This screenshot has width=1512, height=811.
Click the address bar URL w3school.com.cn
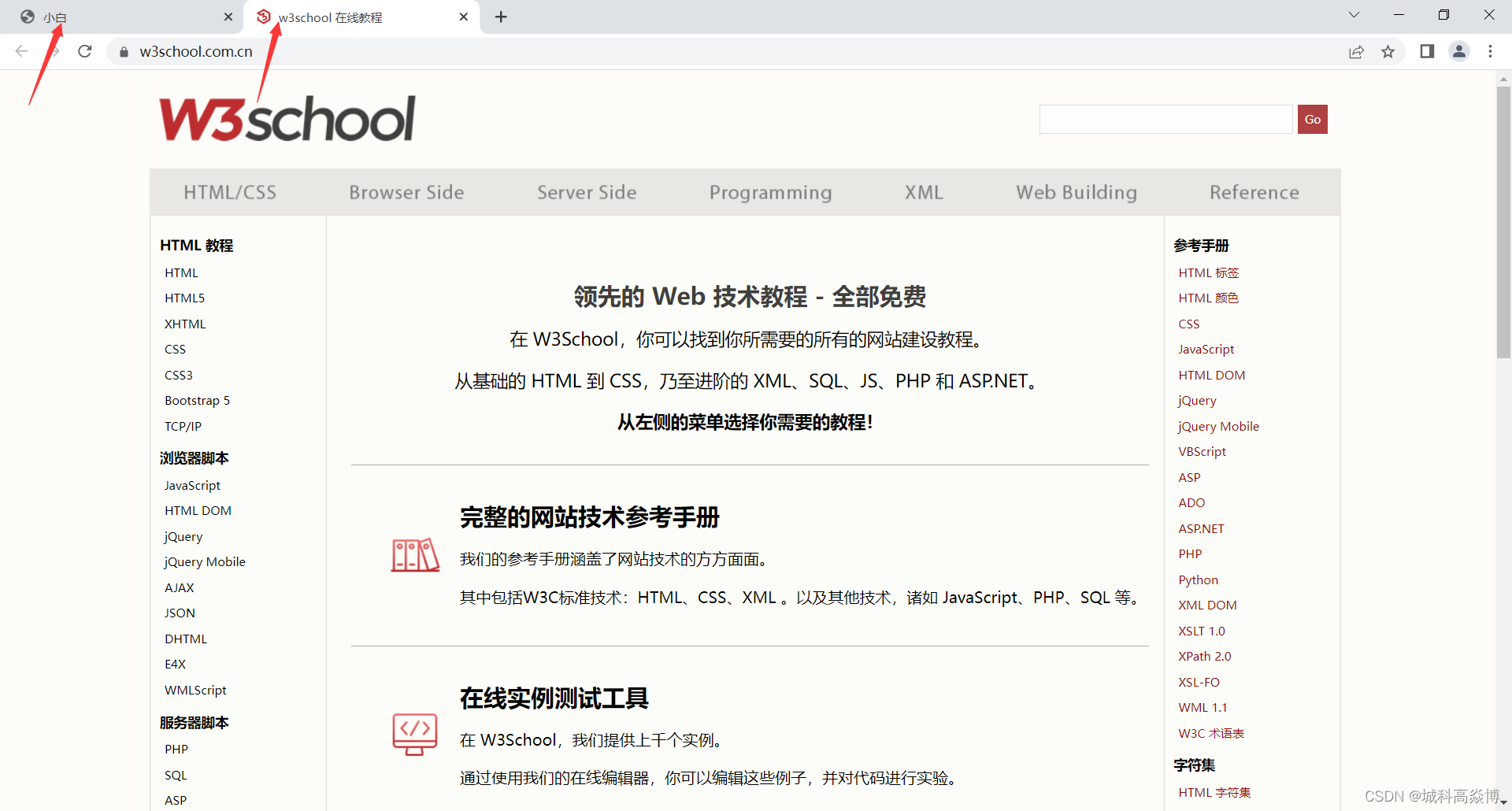click(196, 51)
